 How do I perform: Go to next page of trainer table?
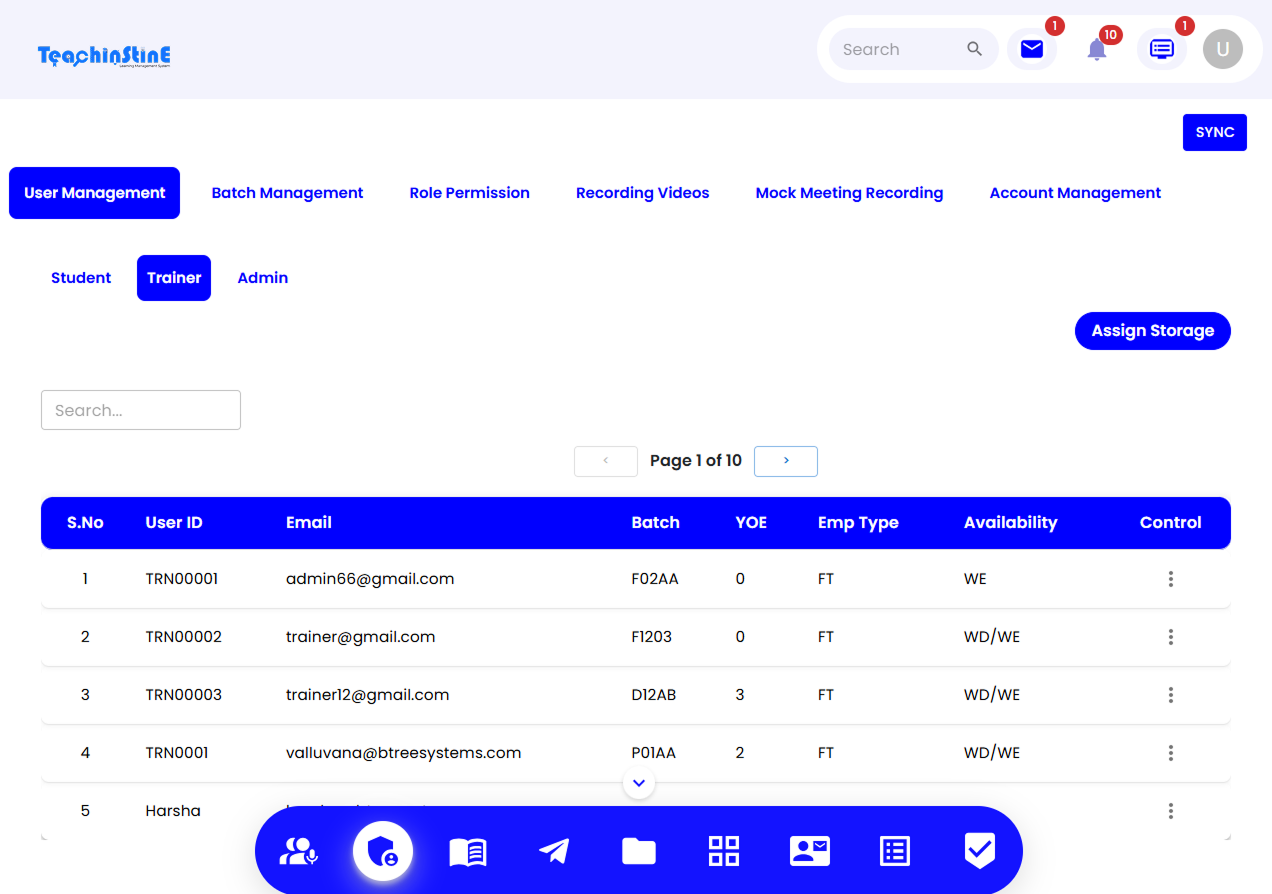coord(785,461)
